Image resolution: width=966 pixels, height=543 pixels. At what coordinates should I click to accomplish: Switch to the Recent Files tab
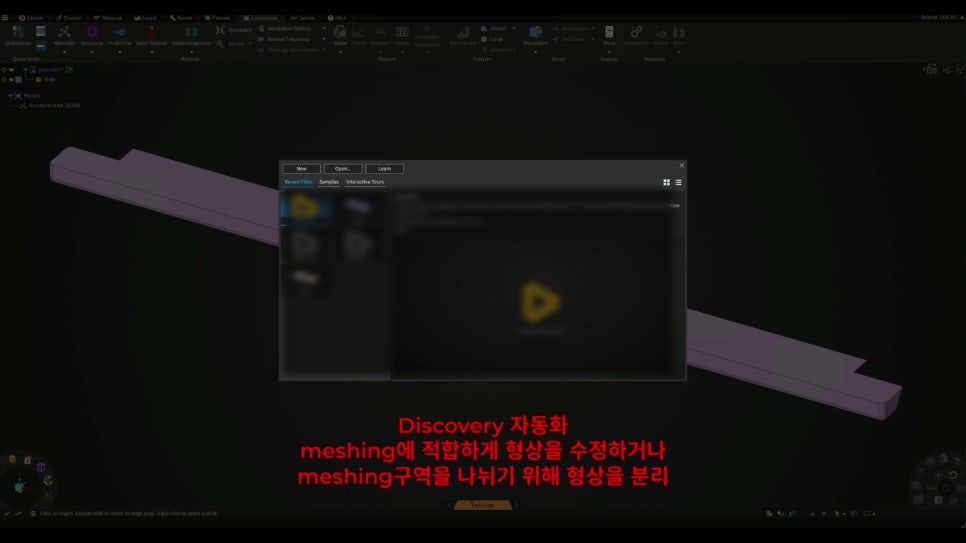(298, 182)
